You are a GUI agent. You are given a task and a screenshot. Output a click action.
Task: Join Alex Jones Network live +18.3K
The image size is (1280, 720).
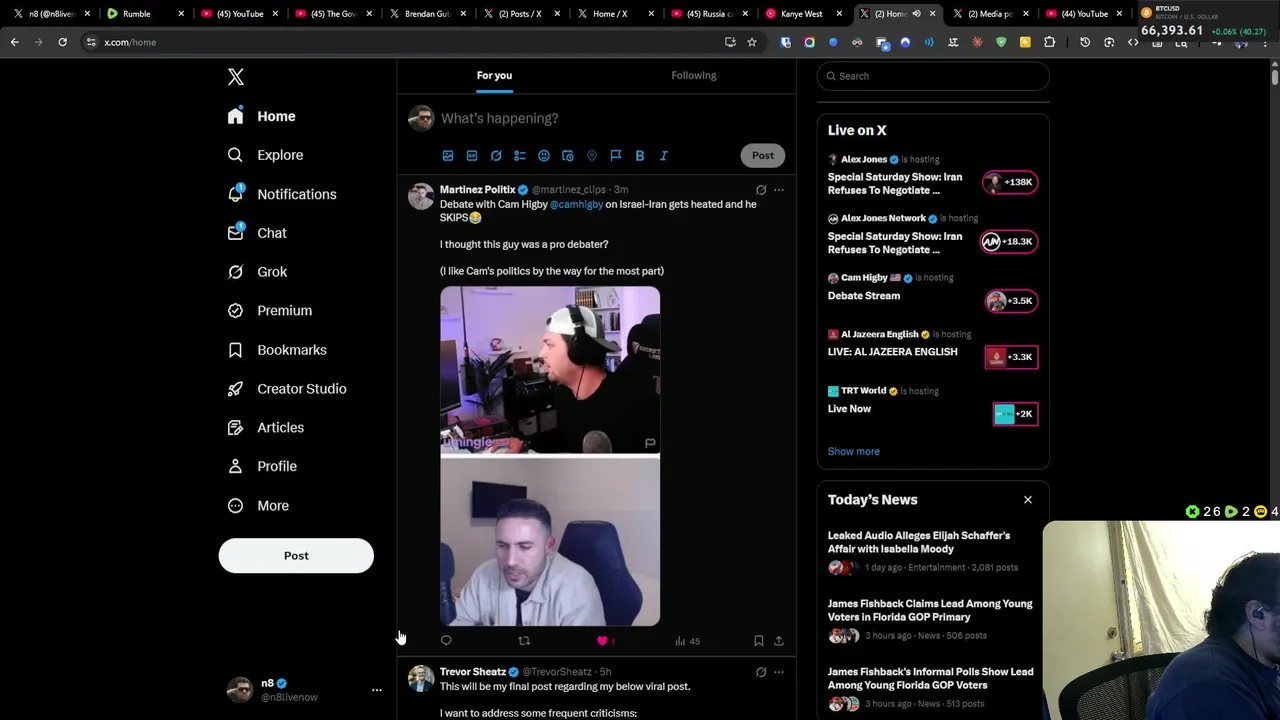(1008, 242)
